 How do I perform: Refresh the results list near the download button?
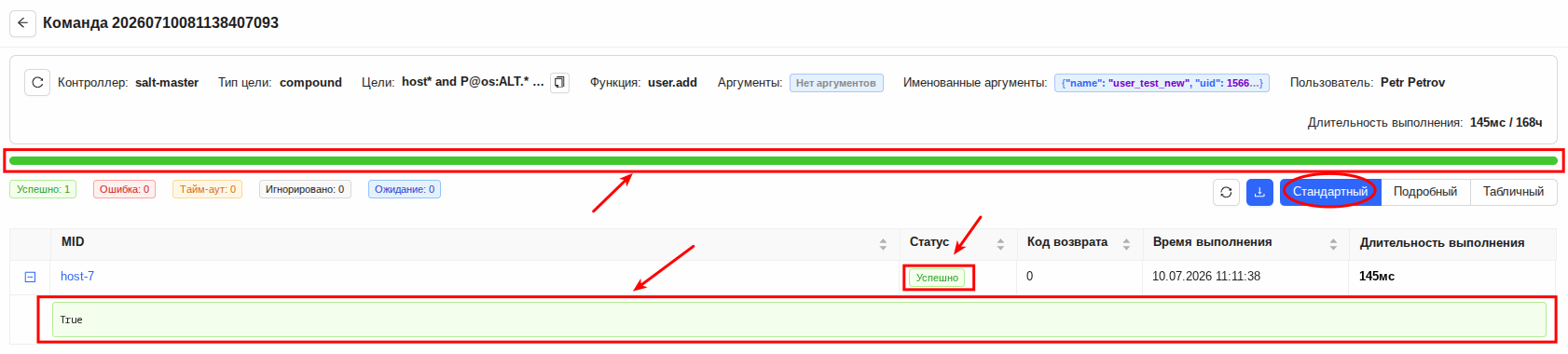pyautogui.click(x=1226, y=192)
